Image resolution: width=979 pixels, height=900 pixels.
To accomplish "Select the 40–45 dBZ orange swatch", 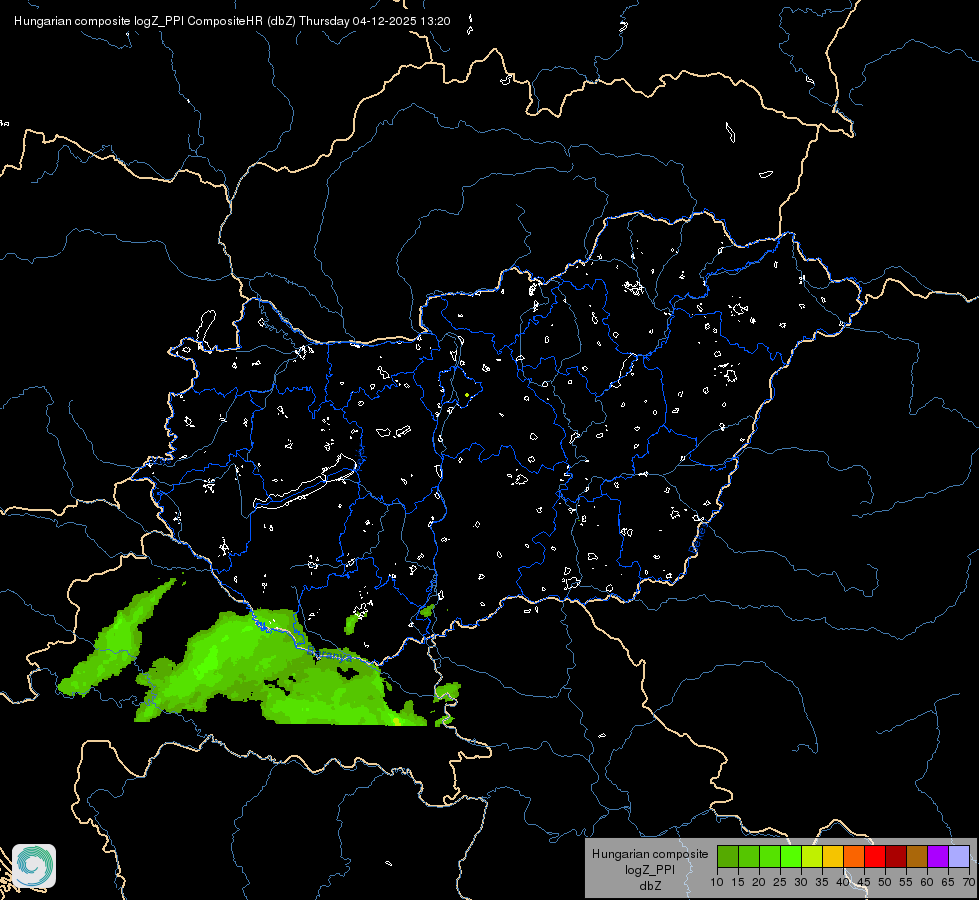I will pyautogui.click(x=854, y=856).
